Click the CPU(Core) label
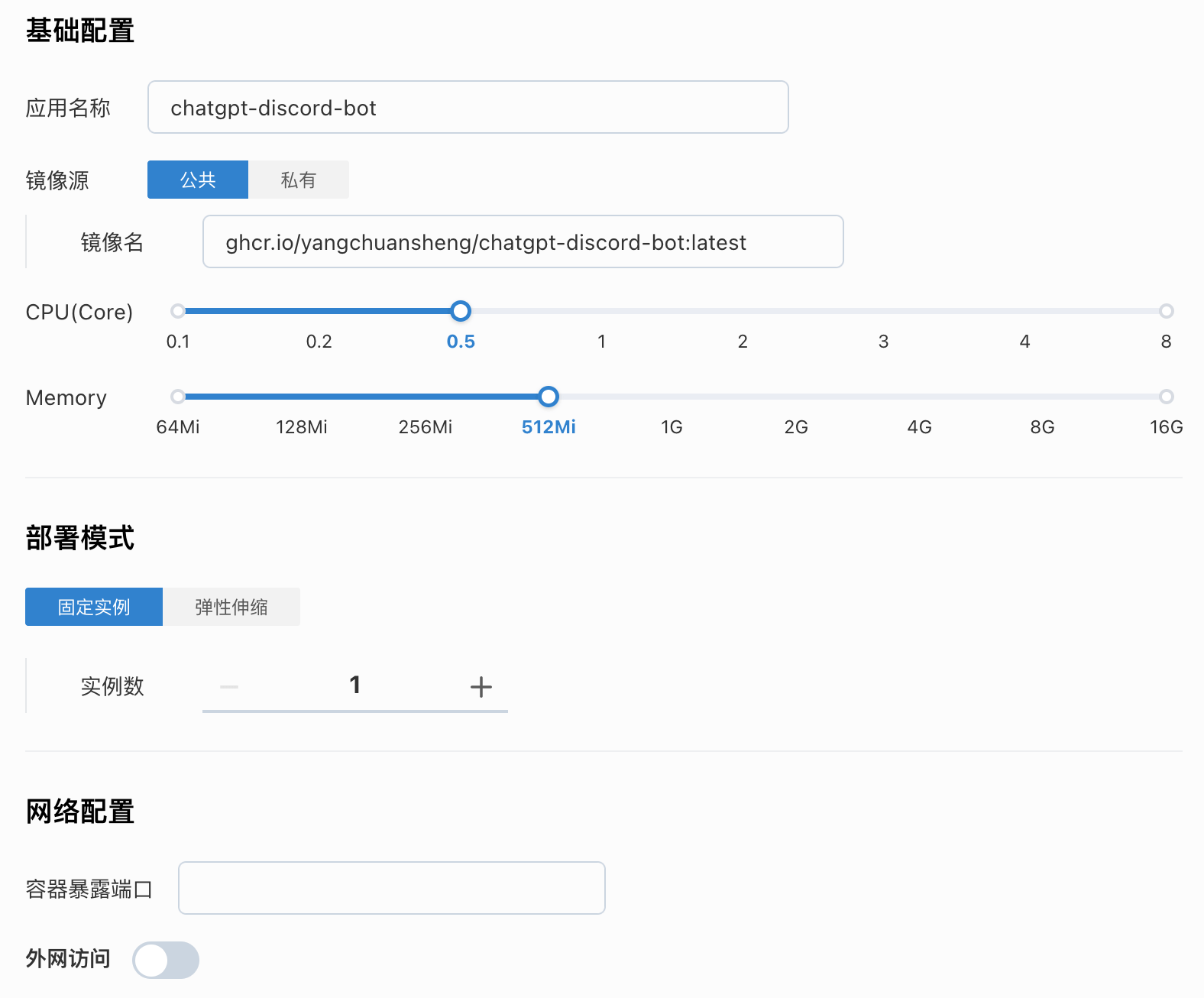Viewport: 1204px width, 998px height. click(x=79, y=312)
